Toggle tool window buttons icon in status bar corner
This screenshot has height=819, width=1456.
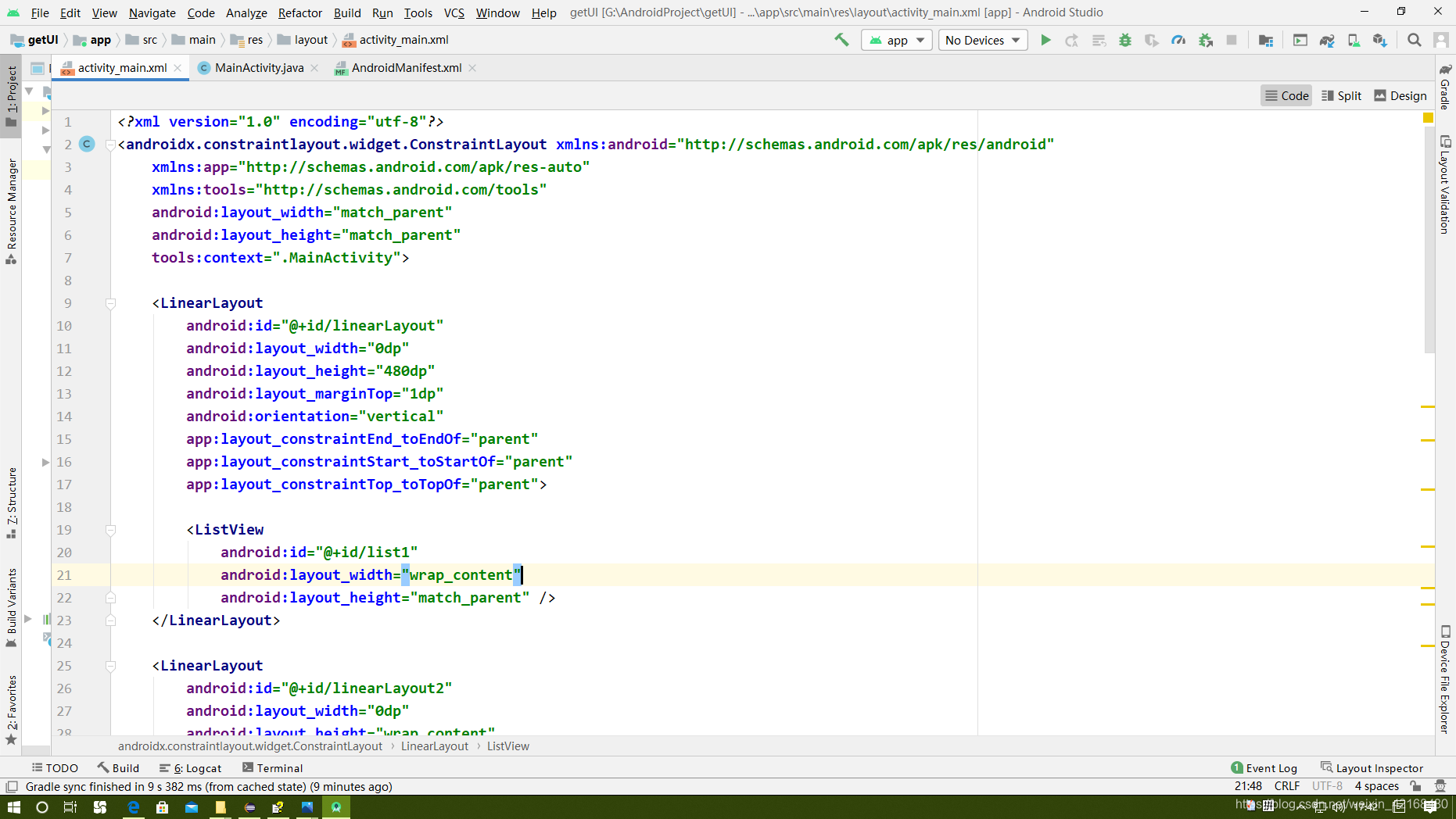tap(12, 786)
